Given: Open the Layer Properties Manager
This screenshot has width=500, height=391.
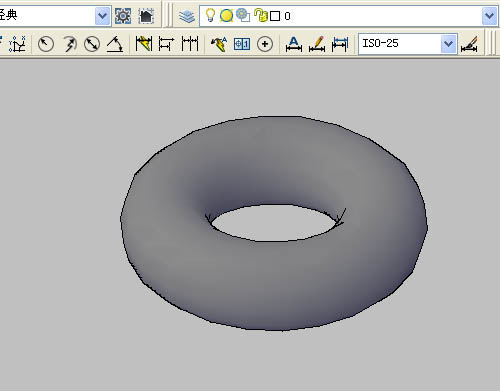Looking at the screenshot, I should pyautogui.click(x=187, y=16).
